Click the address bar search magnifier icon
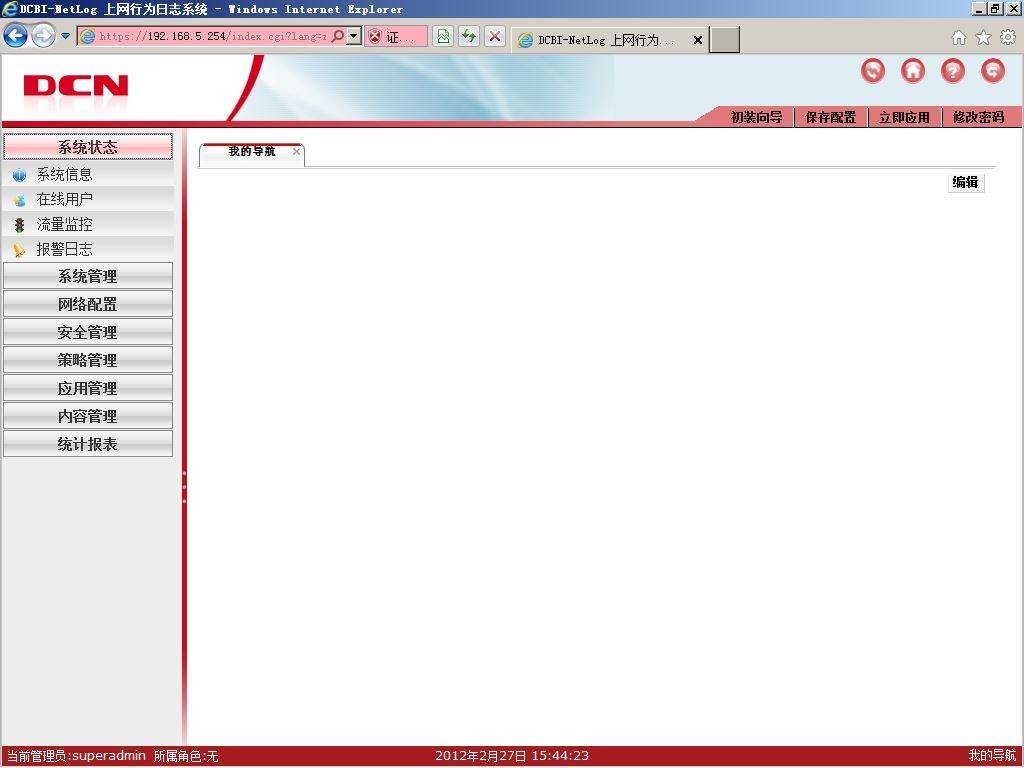This screenshot has height=768, width=1024. pyautogui.click(x=338, y=36)
